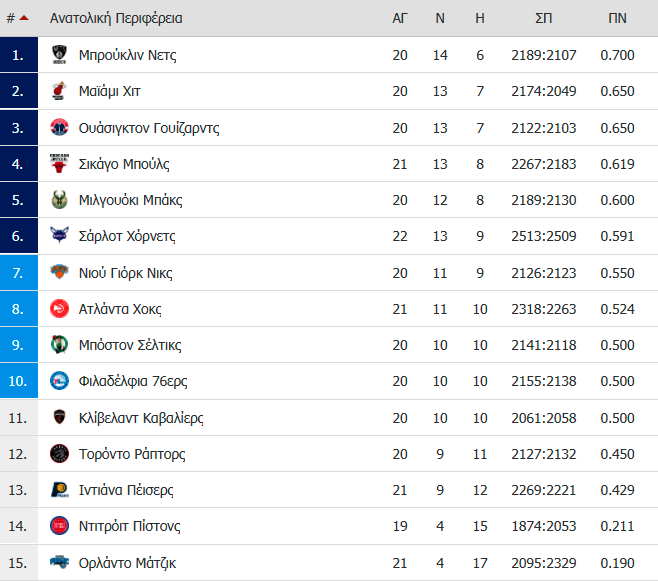Image resolution: width=658 pixels, height=581 pixels.
Task: Sort standings by Ν wins header
Action: [x=440, y=18]
